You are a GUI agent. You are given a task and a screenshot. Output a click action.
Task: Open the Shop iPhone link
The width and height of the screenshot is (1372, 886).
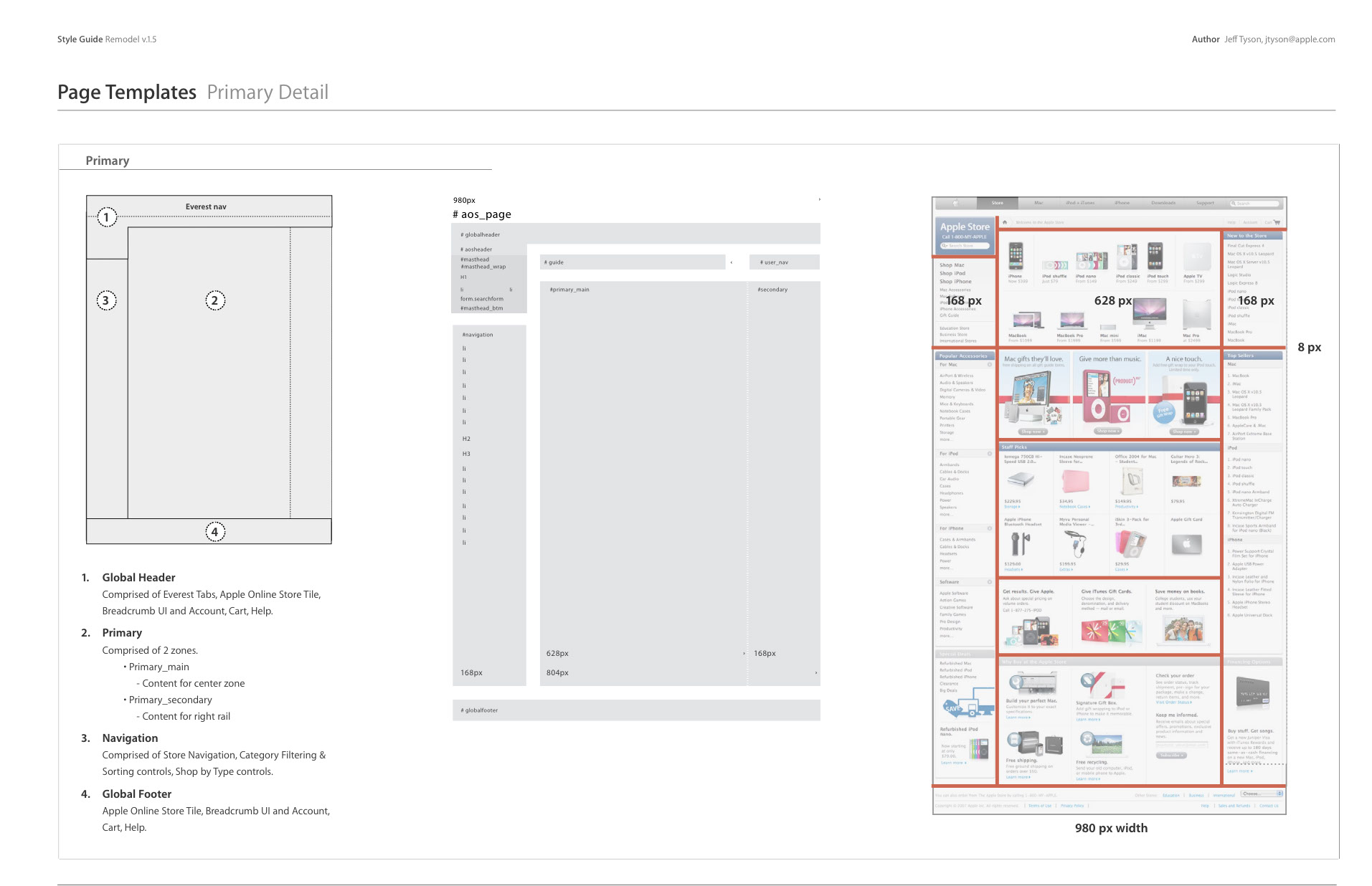pyautogui.click(x=955, y=281)
